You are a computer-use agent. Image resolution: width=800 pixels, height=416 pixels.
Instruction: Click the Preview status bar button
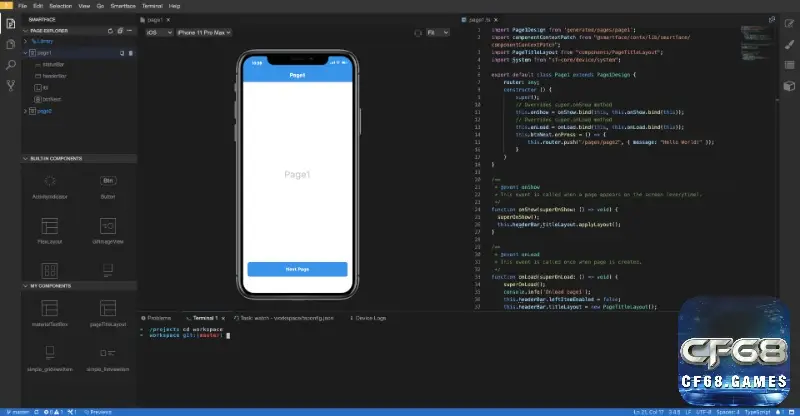[x=98, y=412]
